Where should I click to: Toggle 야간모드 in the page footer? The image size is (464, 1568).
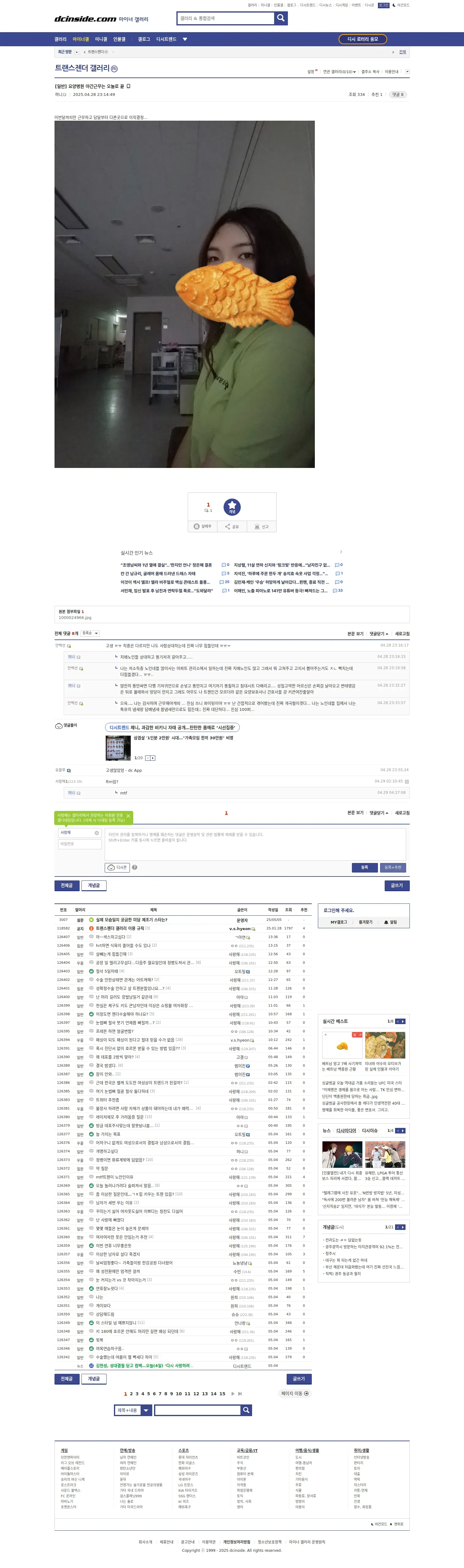click(379, 1524)
